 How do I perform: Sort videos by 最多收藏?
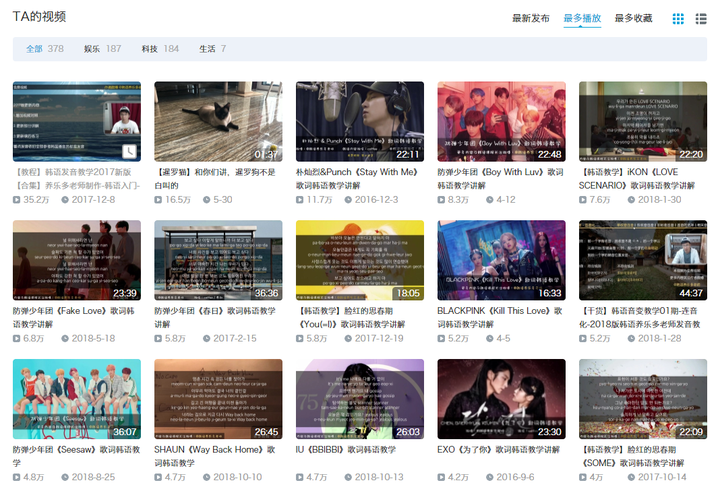(x=633, y=18)
